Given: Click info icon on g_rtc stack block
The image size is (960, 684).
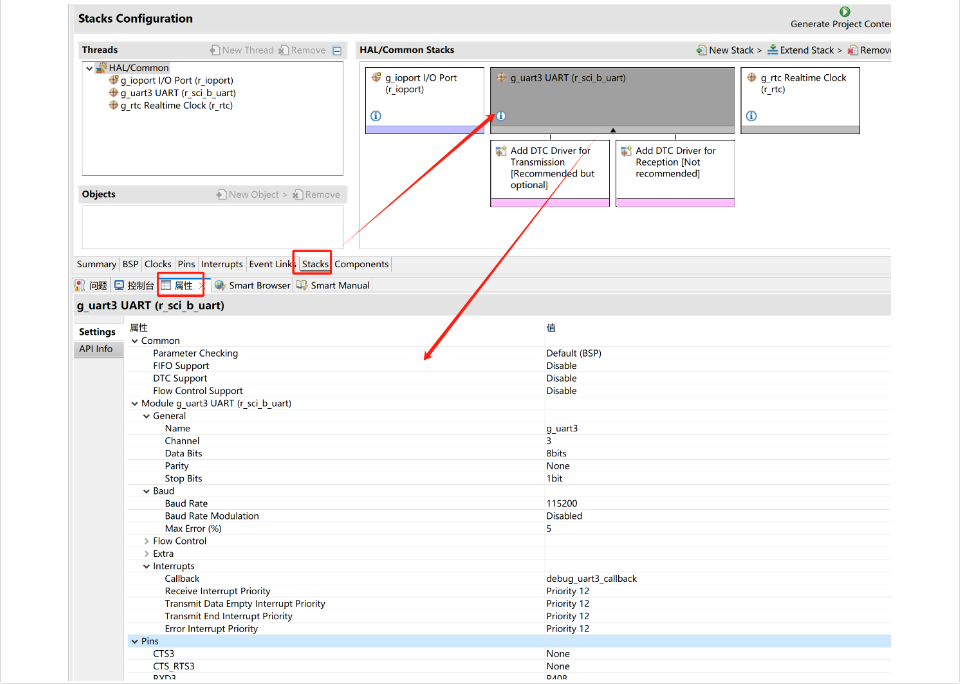Looking at the screenshot, I should [751, 116].
